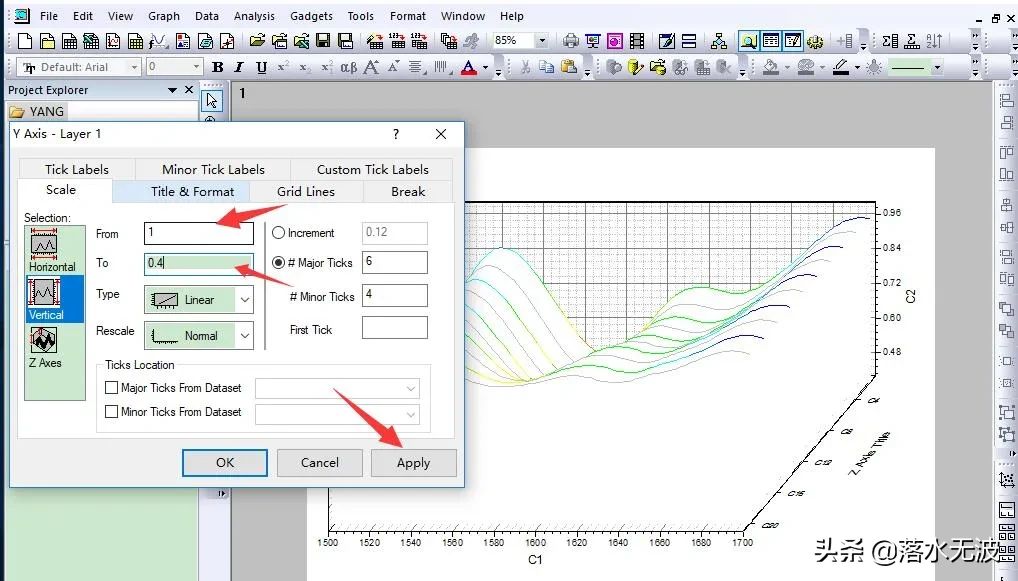The image size is (1018, 581).
Task: Click the Cancel button
Action: click(319, 463)
